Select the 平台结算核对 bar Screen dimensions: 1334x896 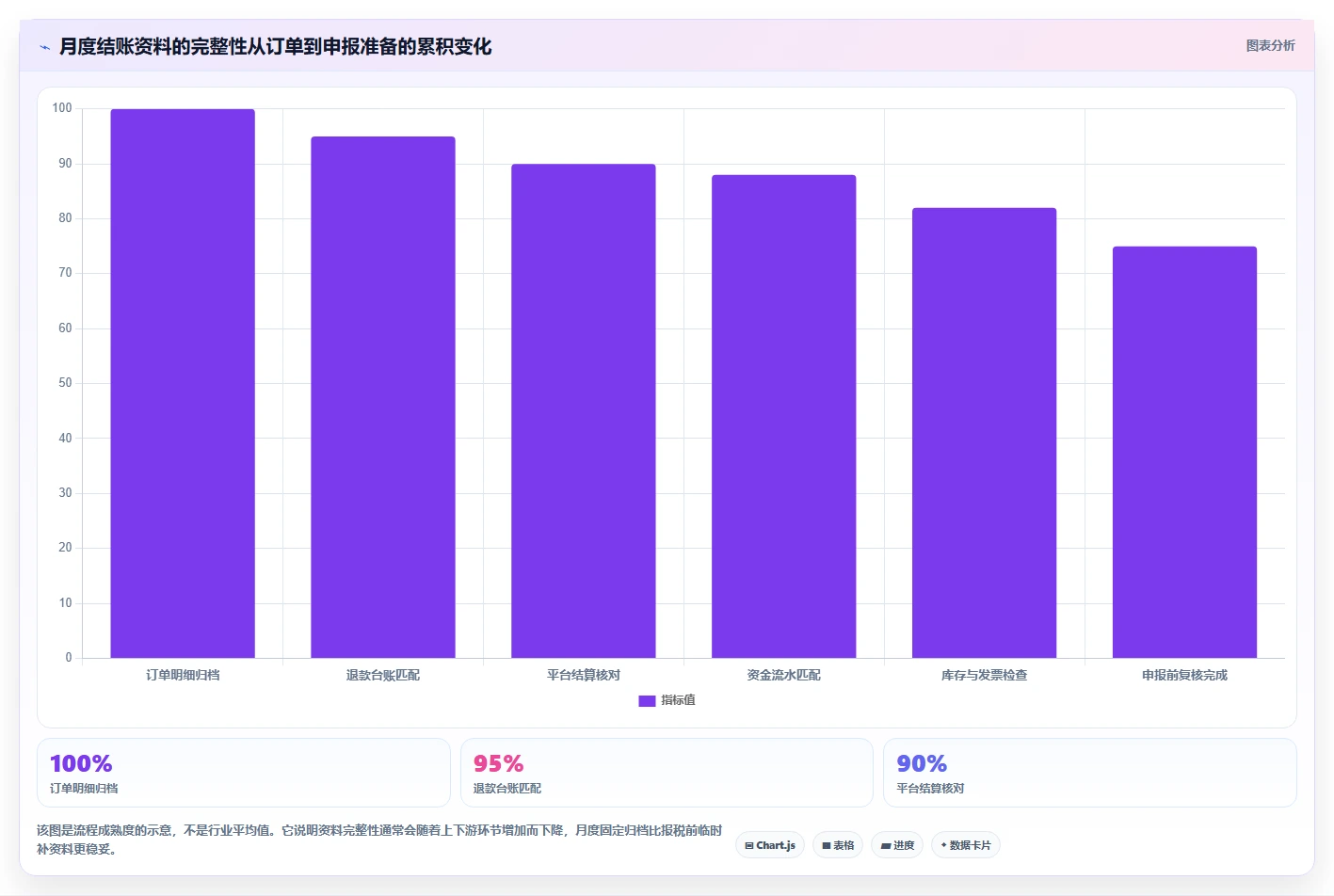(x=584, y=410)
